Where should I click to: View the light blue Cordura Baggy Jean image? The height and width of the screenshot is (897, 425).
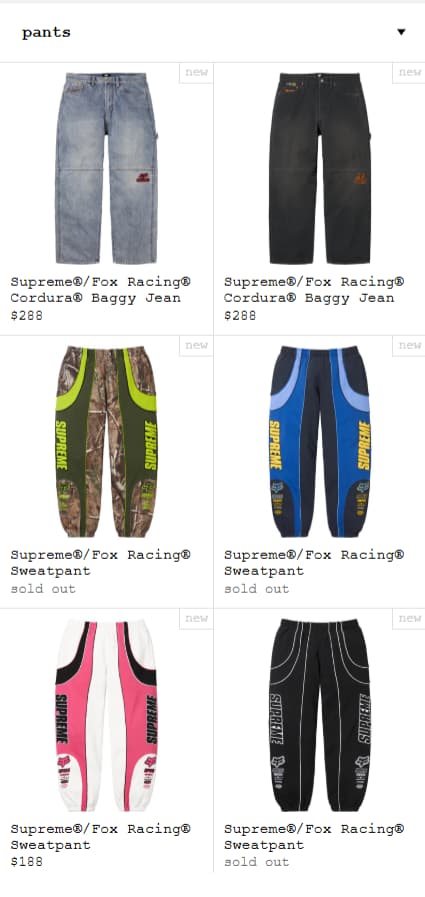pos(106,168)
